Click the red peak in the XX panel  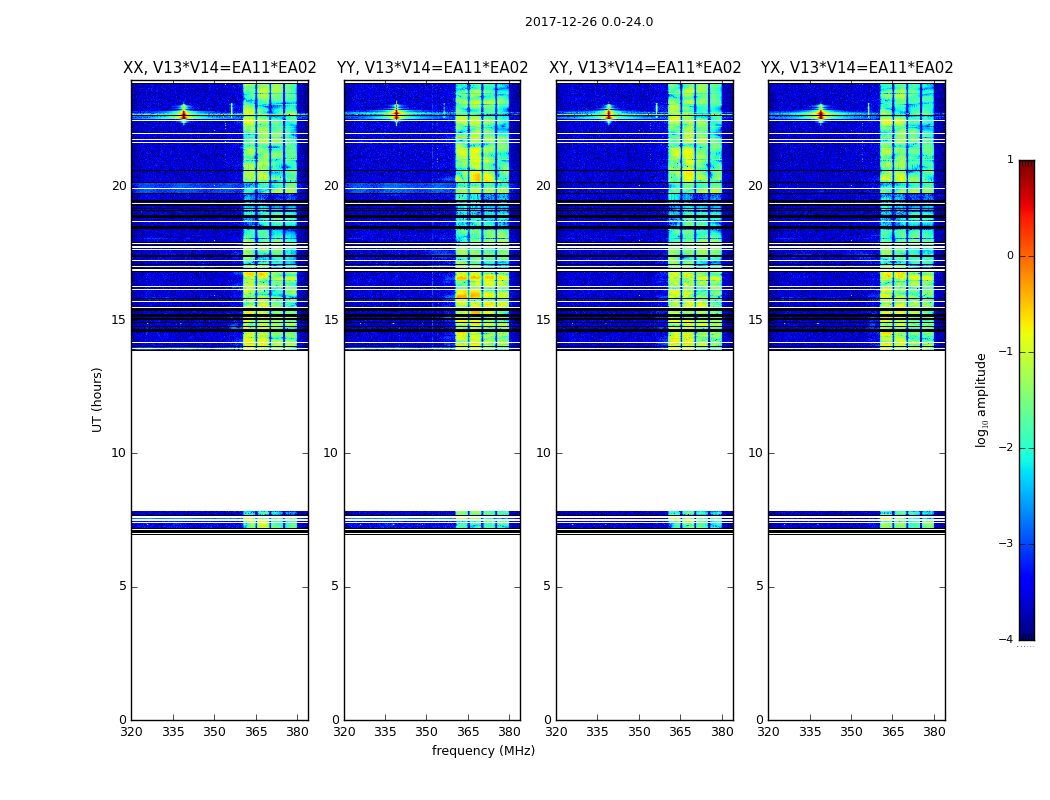coord(184,114)
